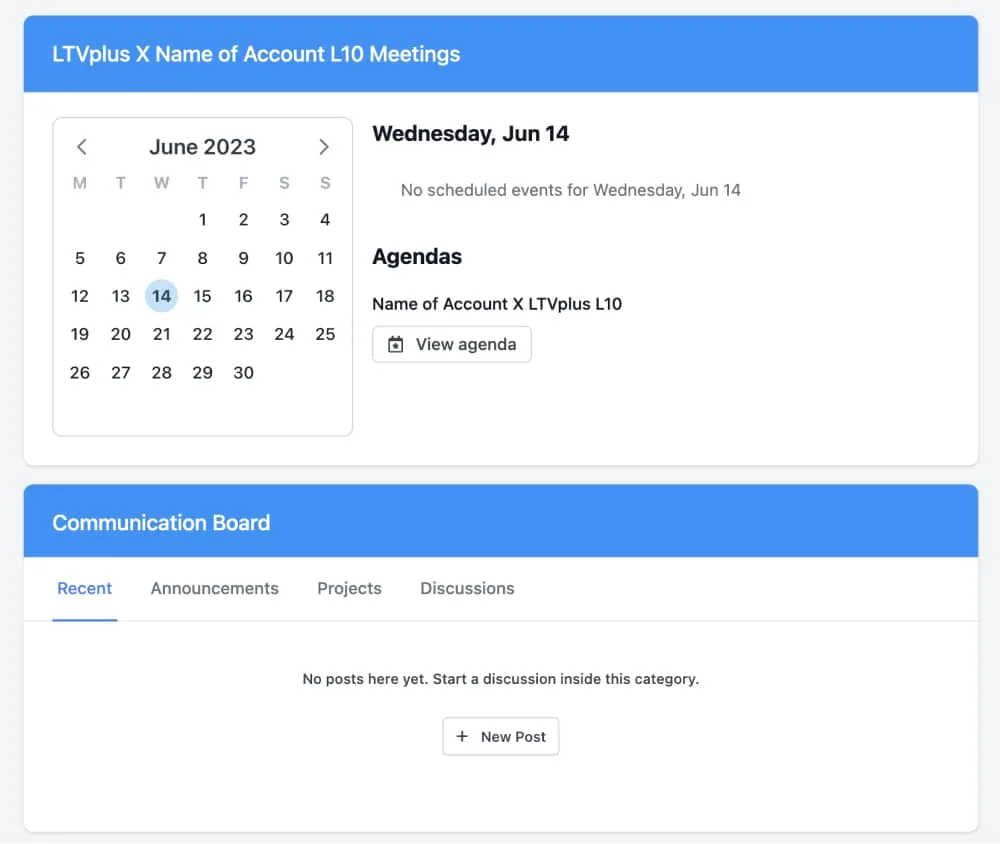This screenshot has height=844, width=1000.
Task: Select June 18 on calendar
Action: click(x=325, y=296)
